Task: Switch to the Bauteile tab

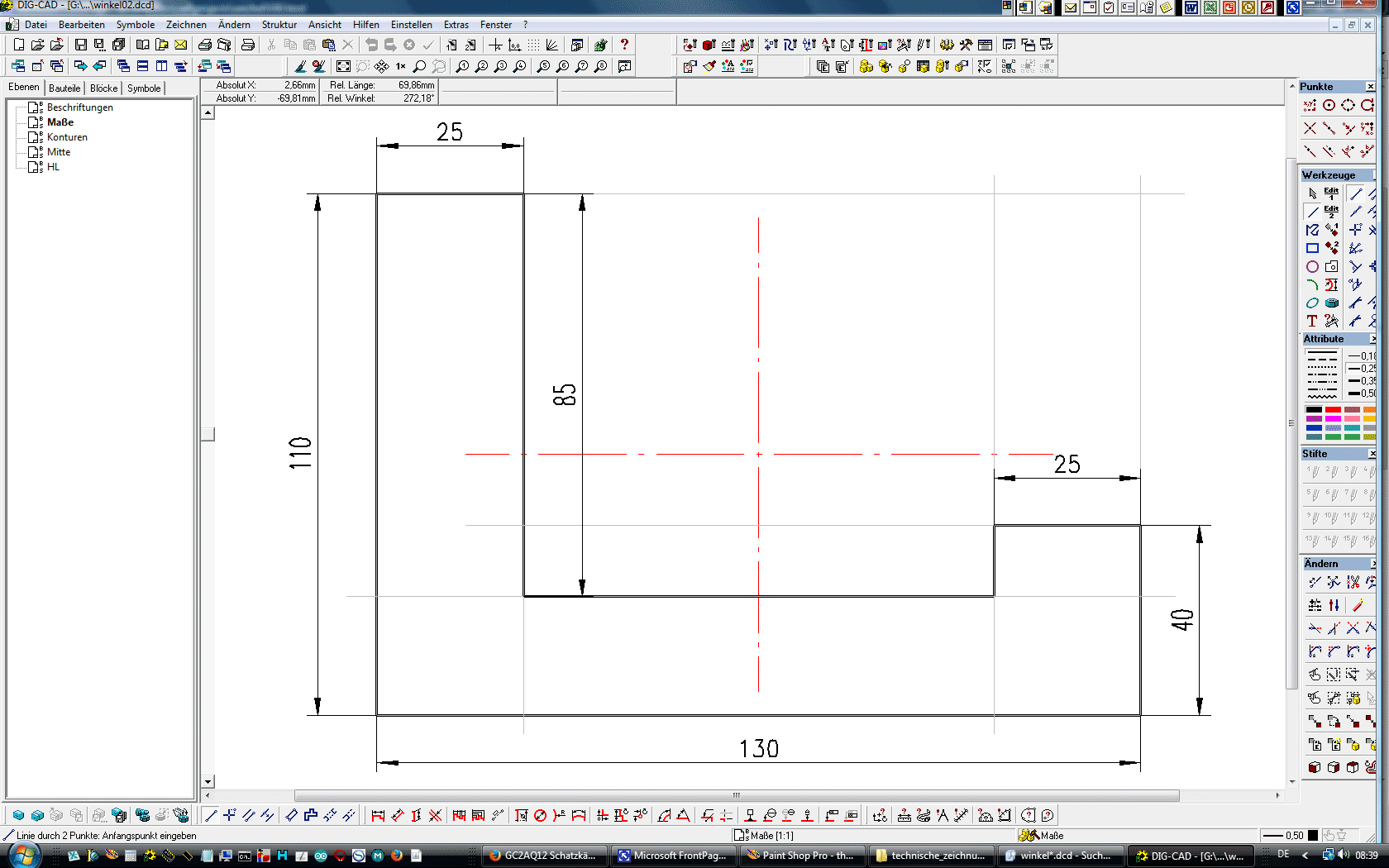Action: click(x=64, y=88)
